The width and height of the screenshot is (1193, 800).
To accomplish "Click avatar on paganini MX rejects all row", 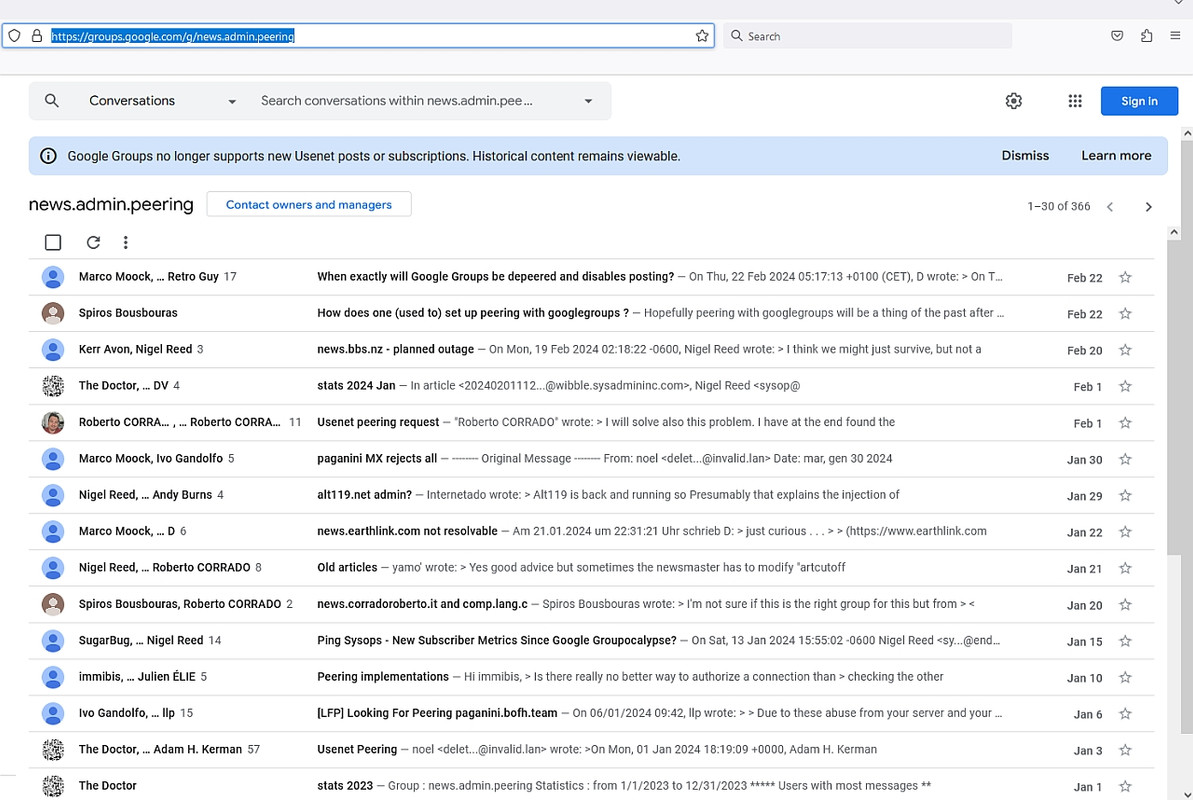I will pyautogui.click(x=52, y=459).
